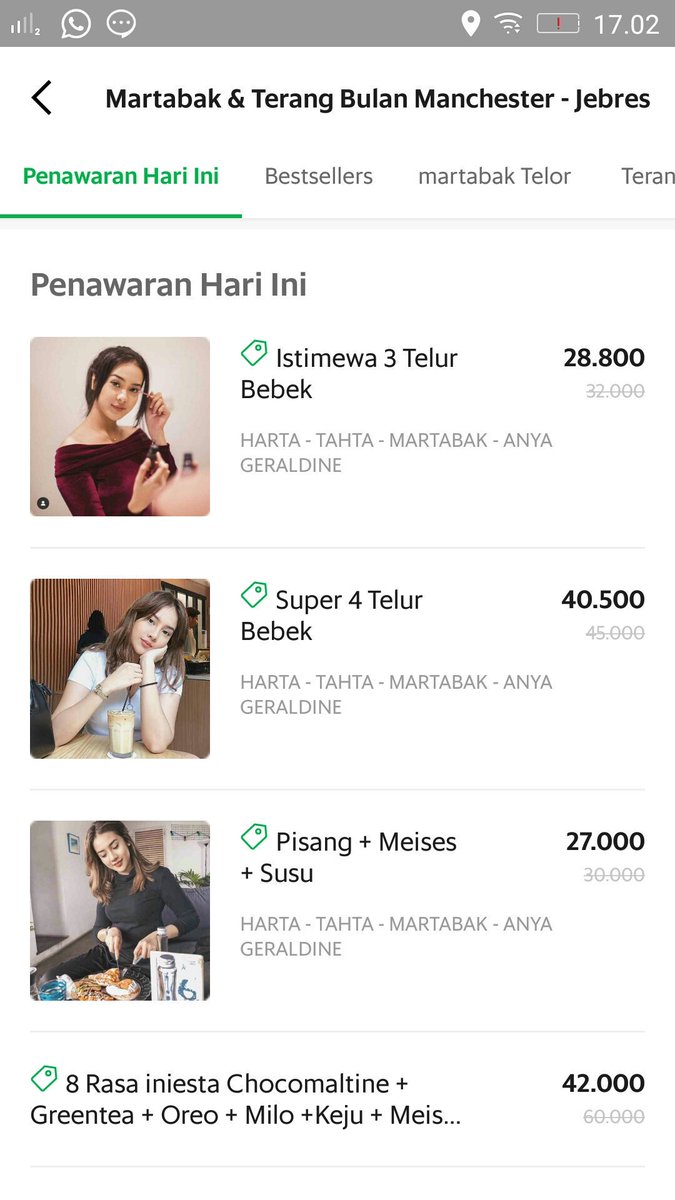Open the martabak Telor tab

click(494, 176)
